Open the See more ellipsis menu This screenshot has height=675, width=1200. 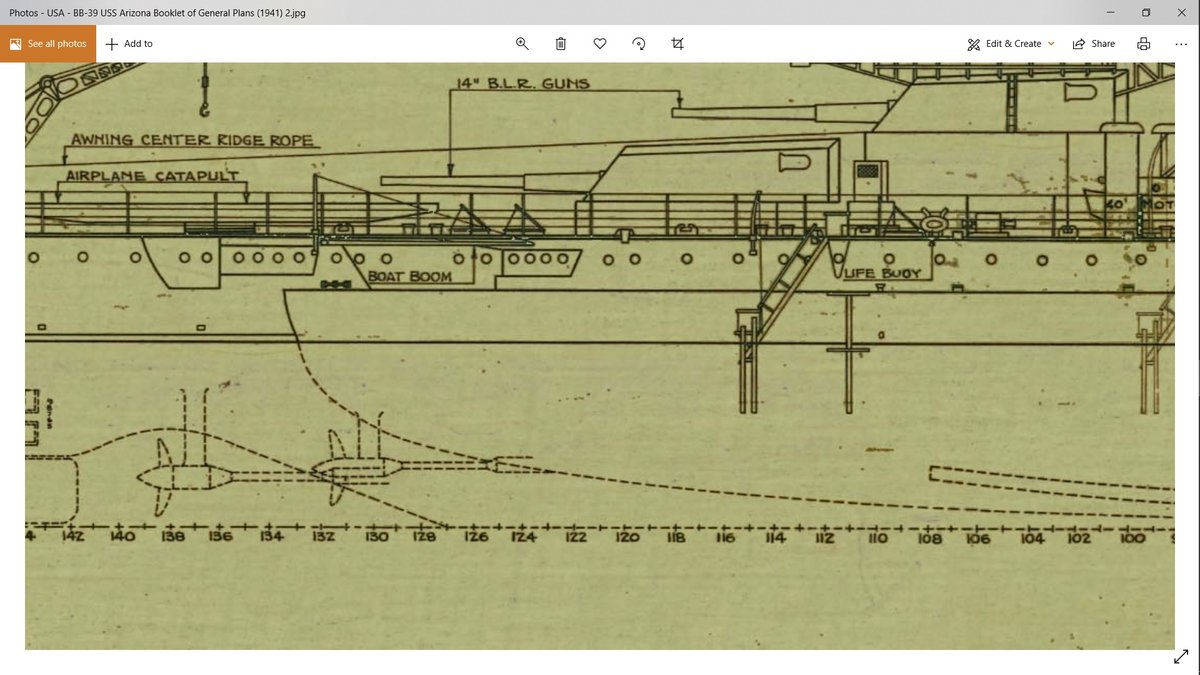click(1180, 44)
